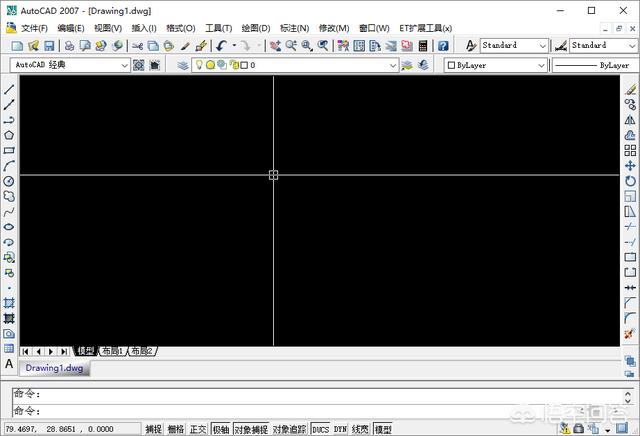
Task: Select the Drawing1.dwg document tab
Action: coord(54,368)
